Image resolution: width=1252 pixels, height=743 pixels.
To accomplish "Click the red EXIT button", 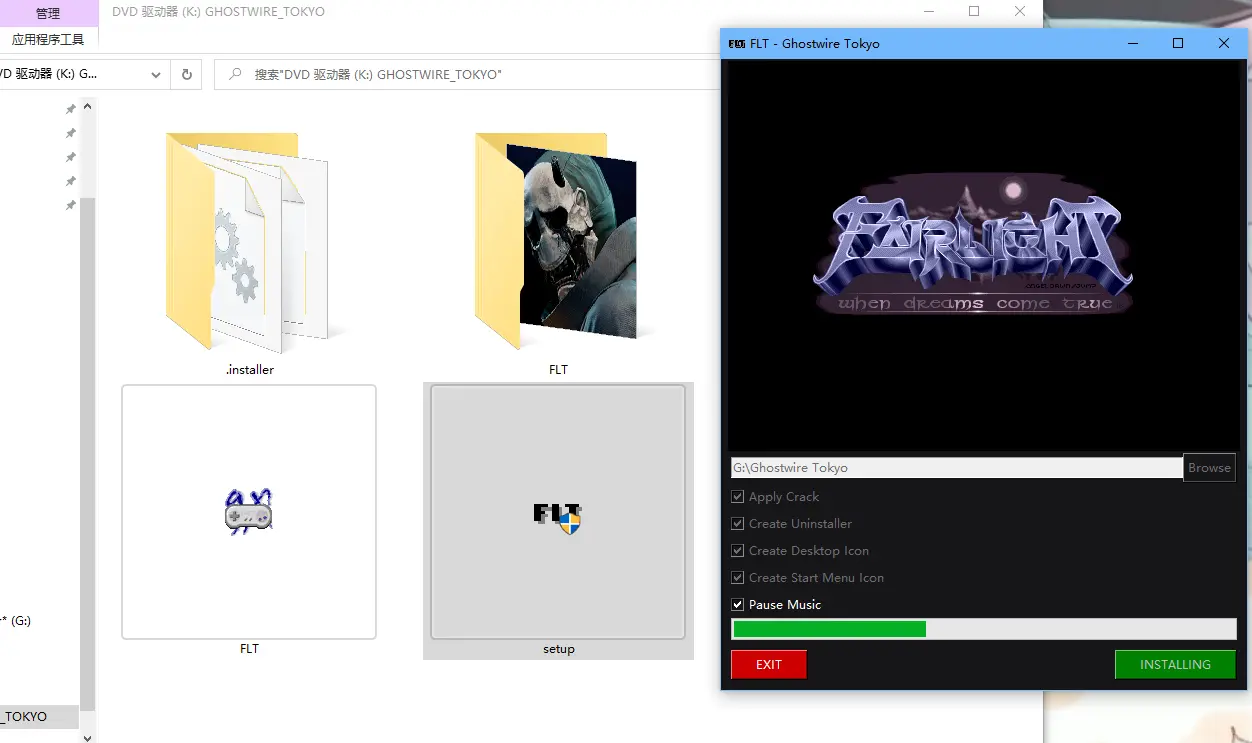I will tap(768, 664).
